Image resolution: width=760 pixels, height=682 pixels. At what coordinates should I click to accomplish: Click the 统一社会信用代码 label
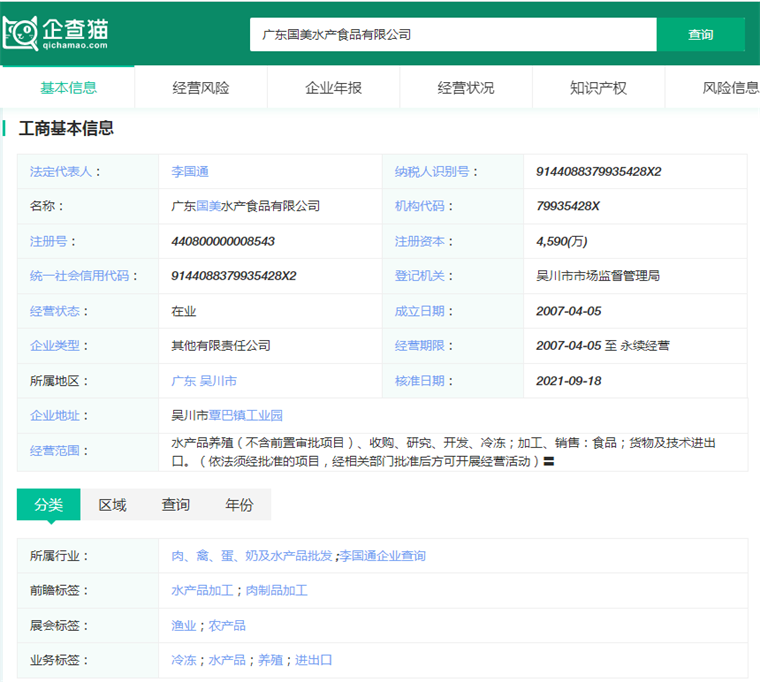tap(79, 276)
